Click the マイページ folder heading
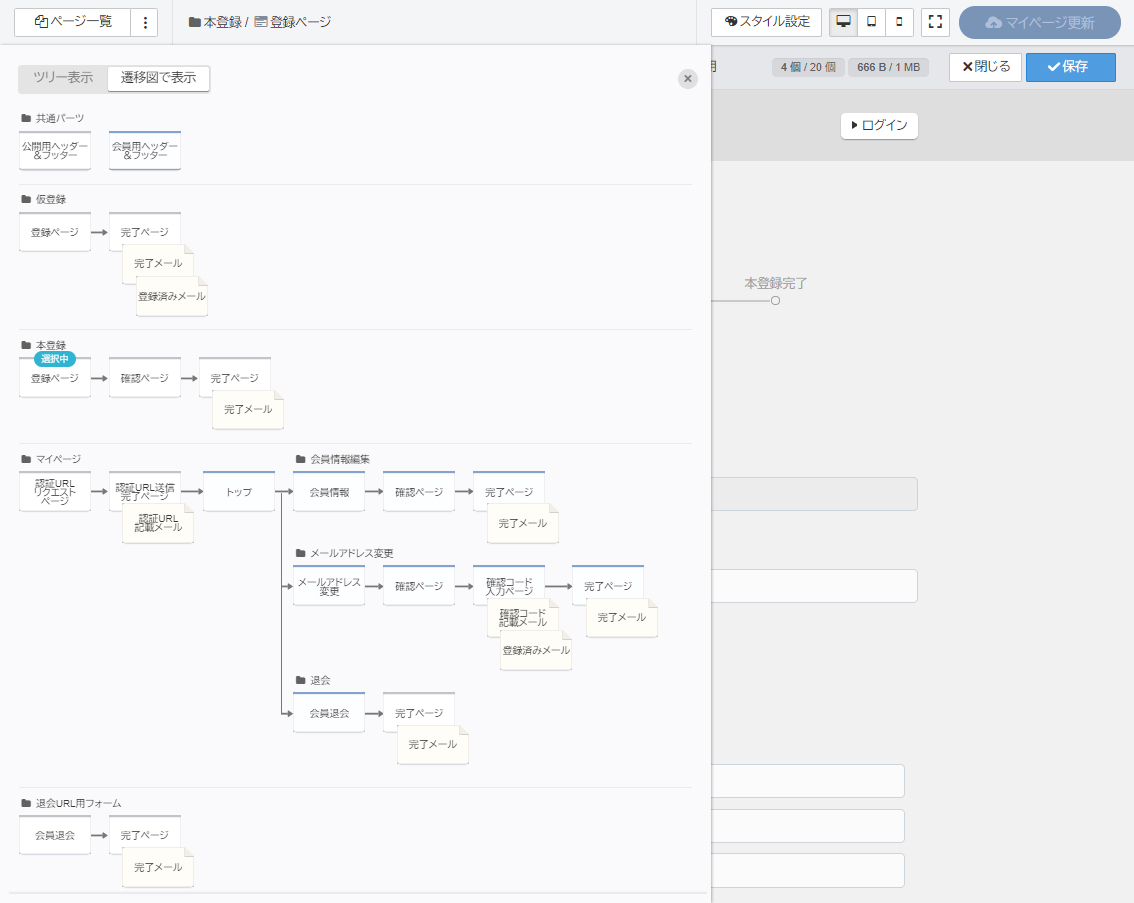1134x903 pixels. tap(51, 459)
